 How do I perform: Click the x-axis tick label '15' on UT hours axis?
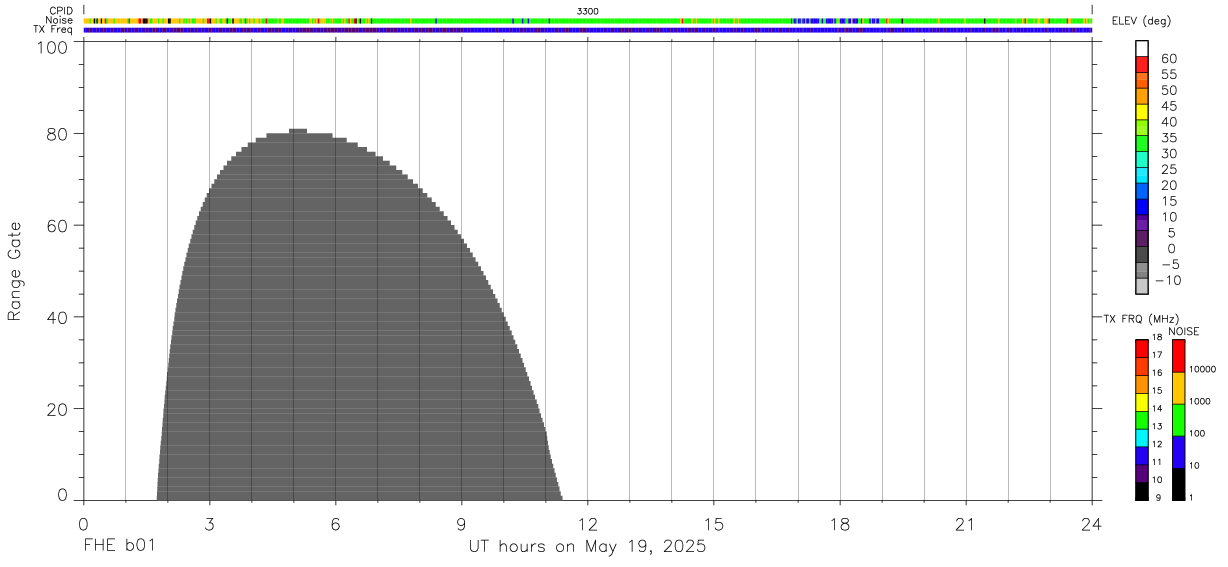pos(713,524)
